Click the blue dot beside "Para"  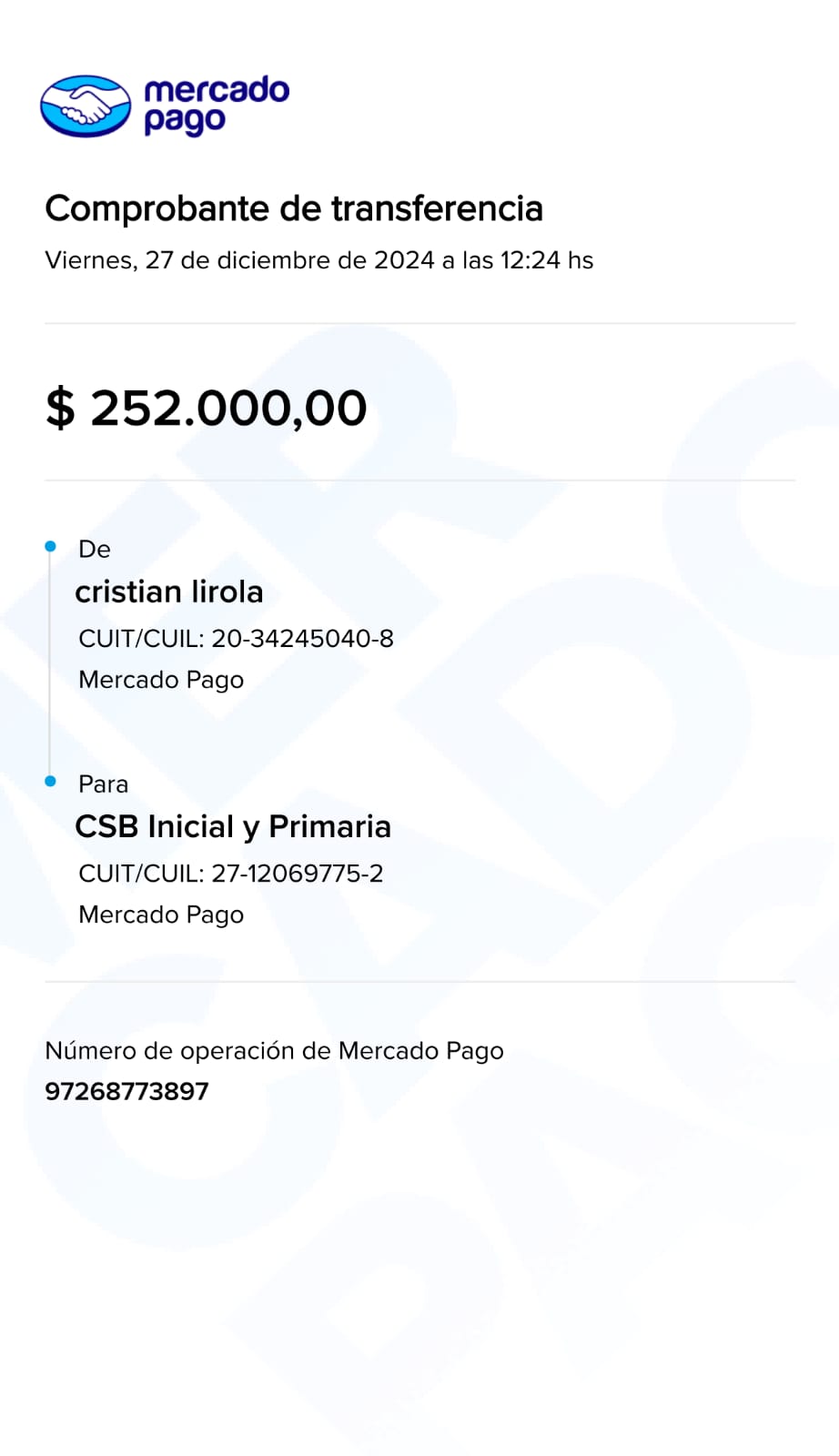pos(51,781)
